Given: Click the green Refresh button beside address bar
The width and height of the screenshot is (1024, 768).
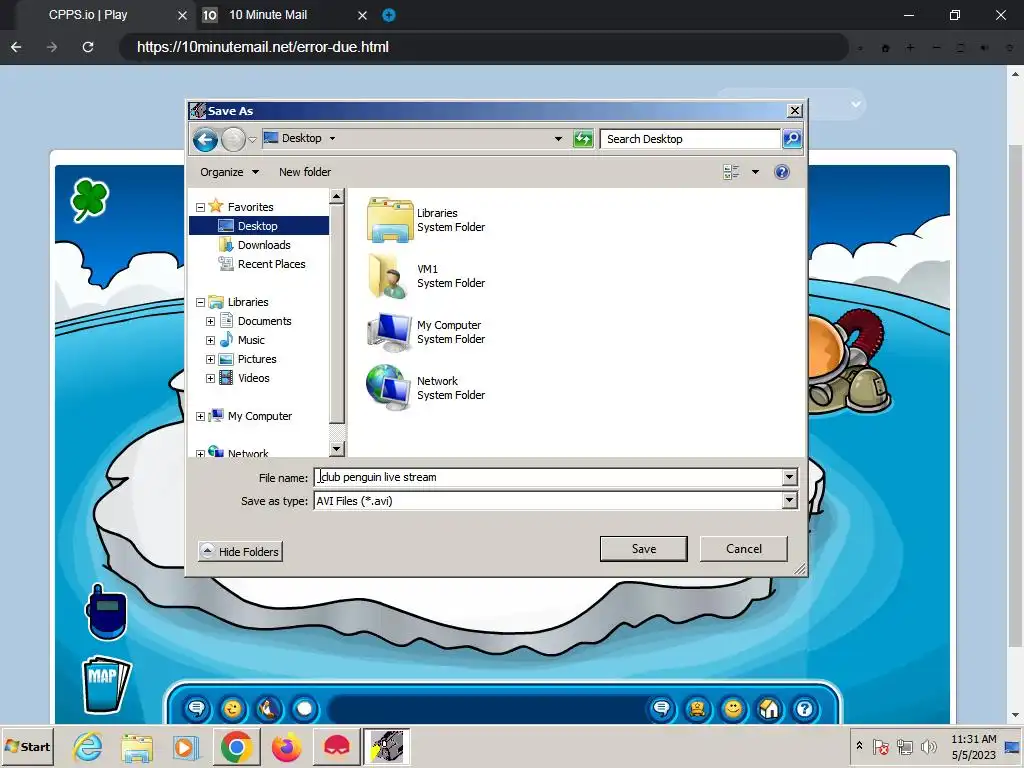Looking at the screenshot, I should tap(583, 138).
